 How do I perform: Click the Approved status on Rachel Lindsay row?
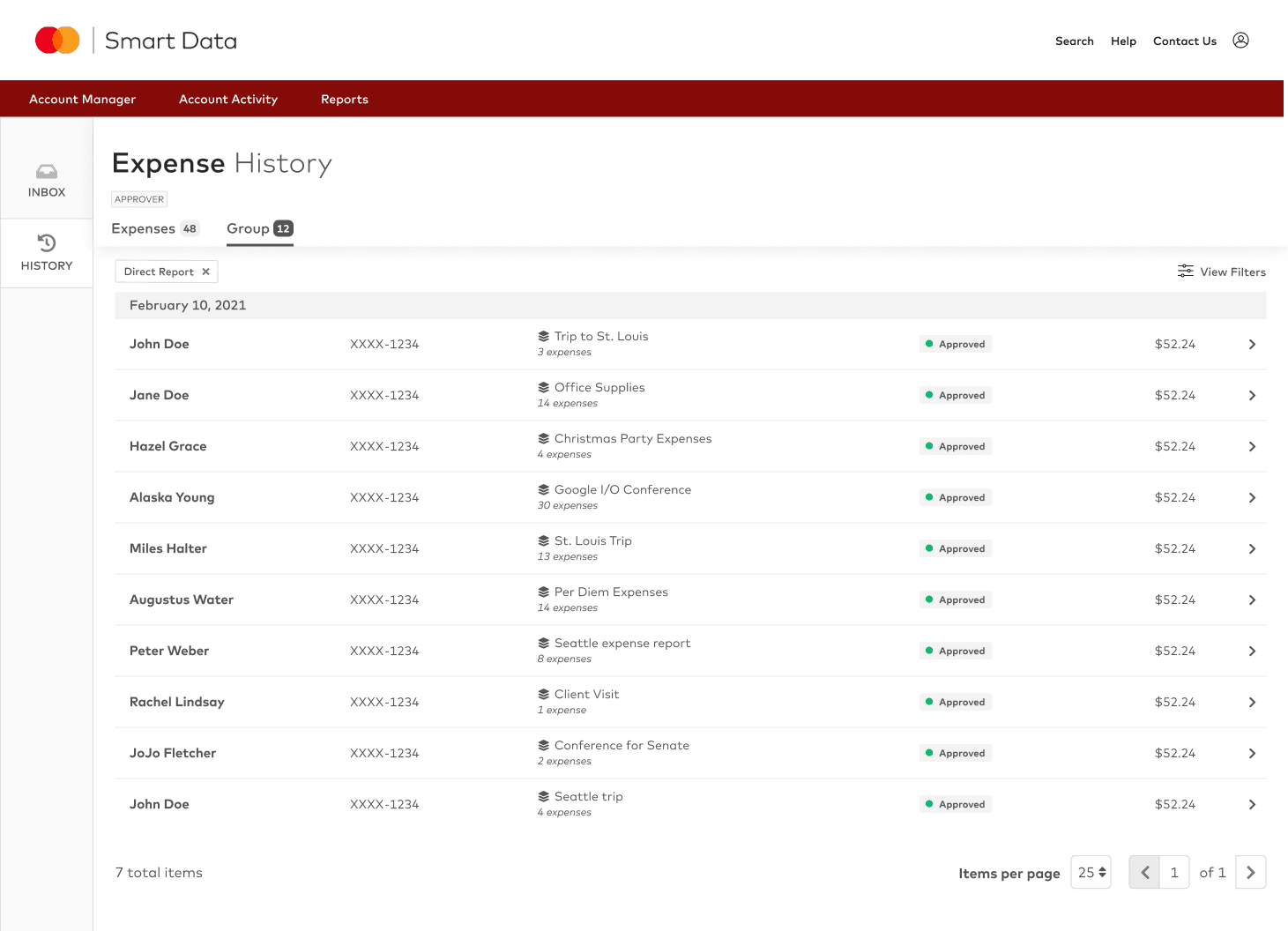[x=956, y=702]
